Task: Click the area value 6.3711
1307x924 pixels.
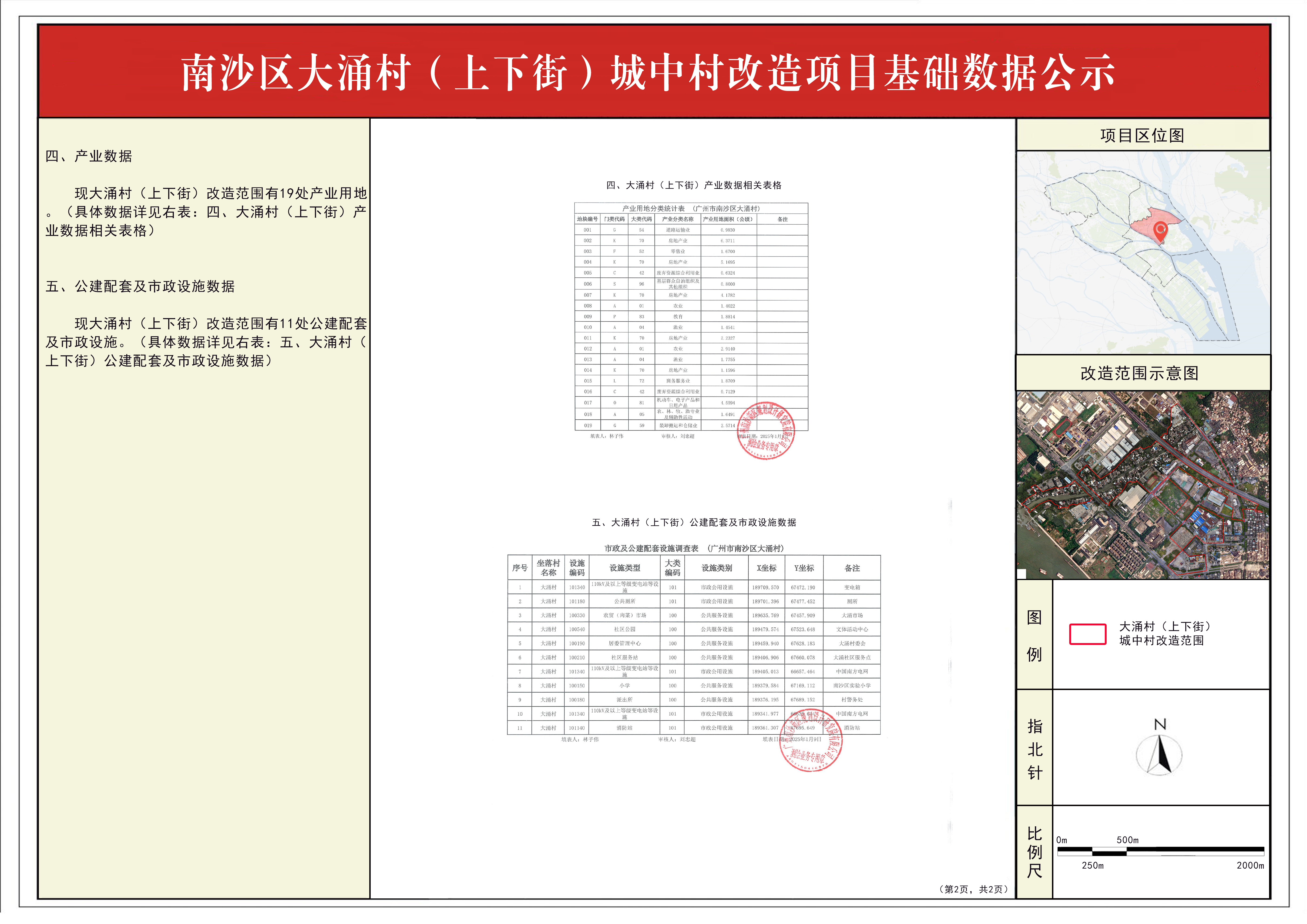Action: click(x=728, y=241)
